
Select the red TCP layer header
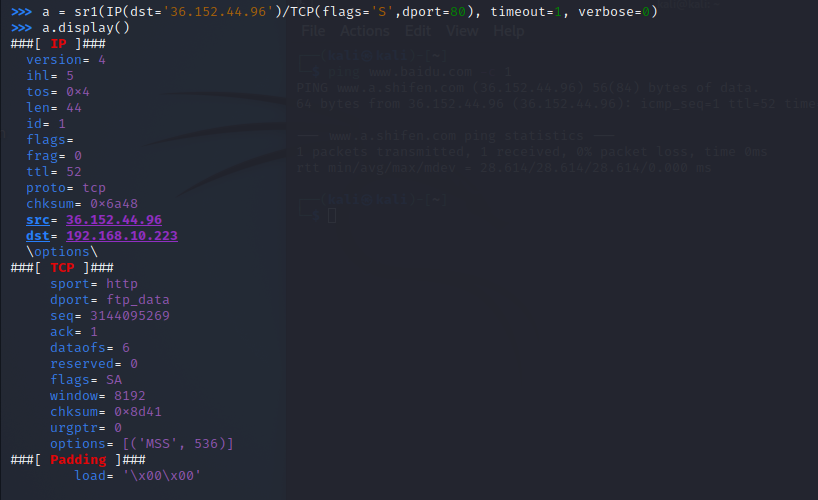(62, 268)
